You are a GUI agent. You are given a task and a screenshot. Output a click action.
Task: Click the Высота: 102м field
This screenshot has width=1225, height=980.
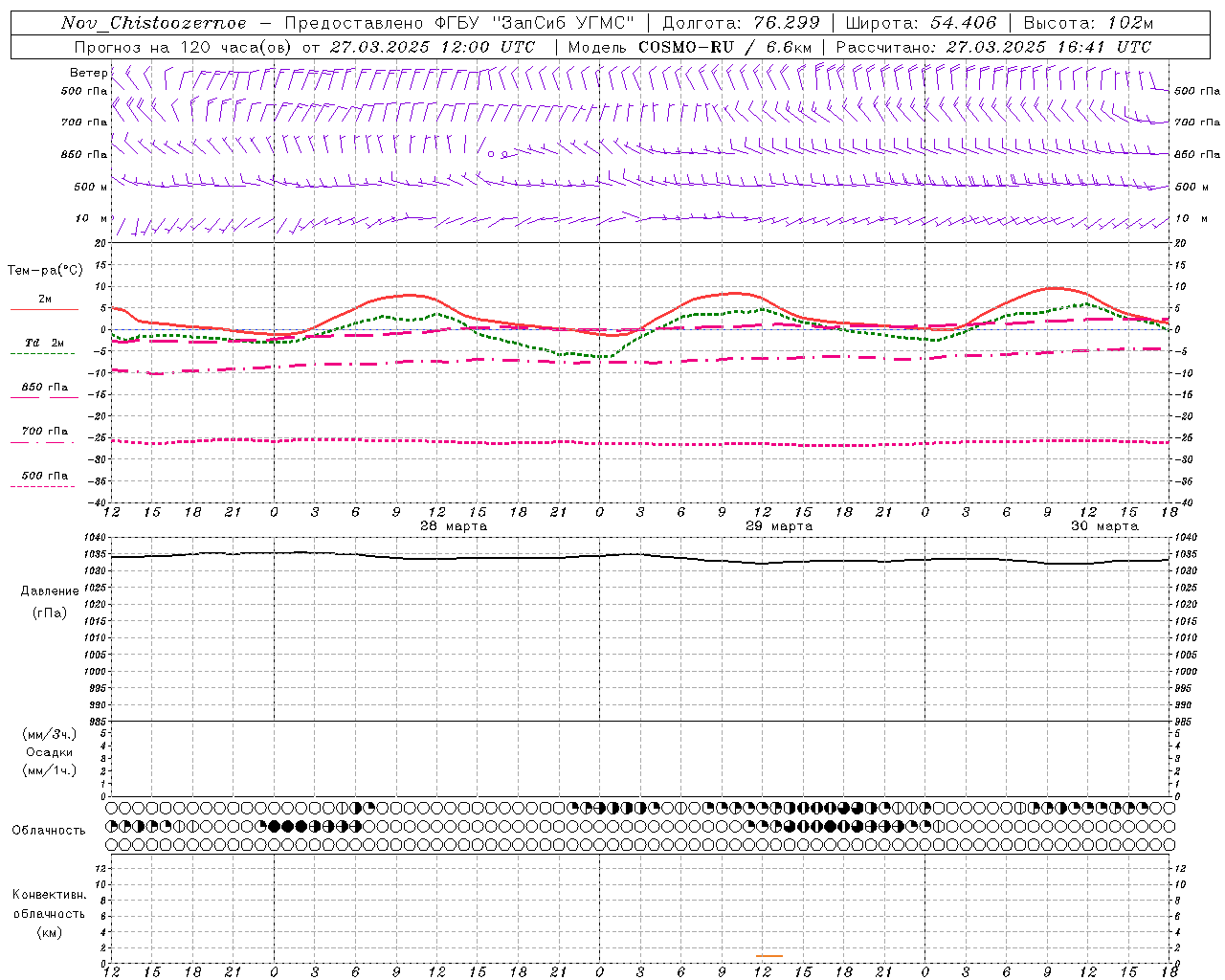(x=1088, y=23)
